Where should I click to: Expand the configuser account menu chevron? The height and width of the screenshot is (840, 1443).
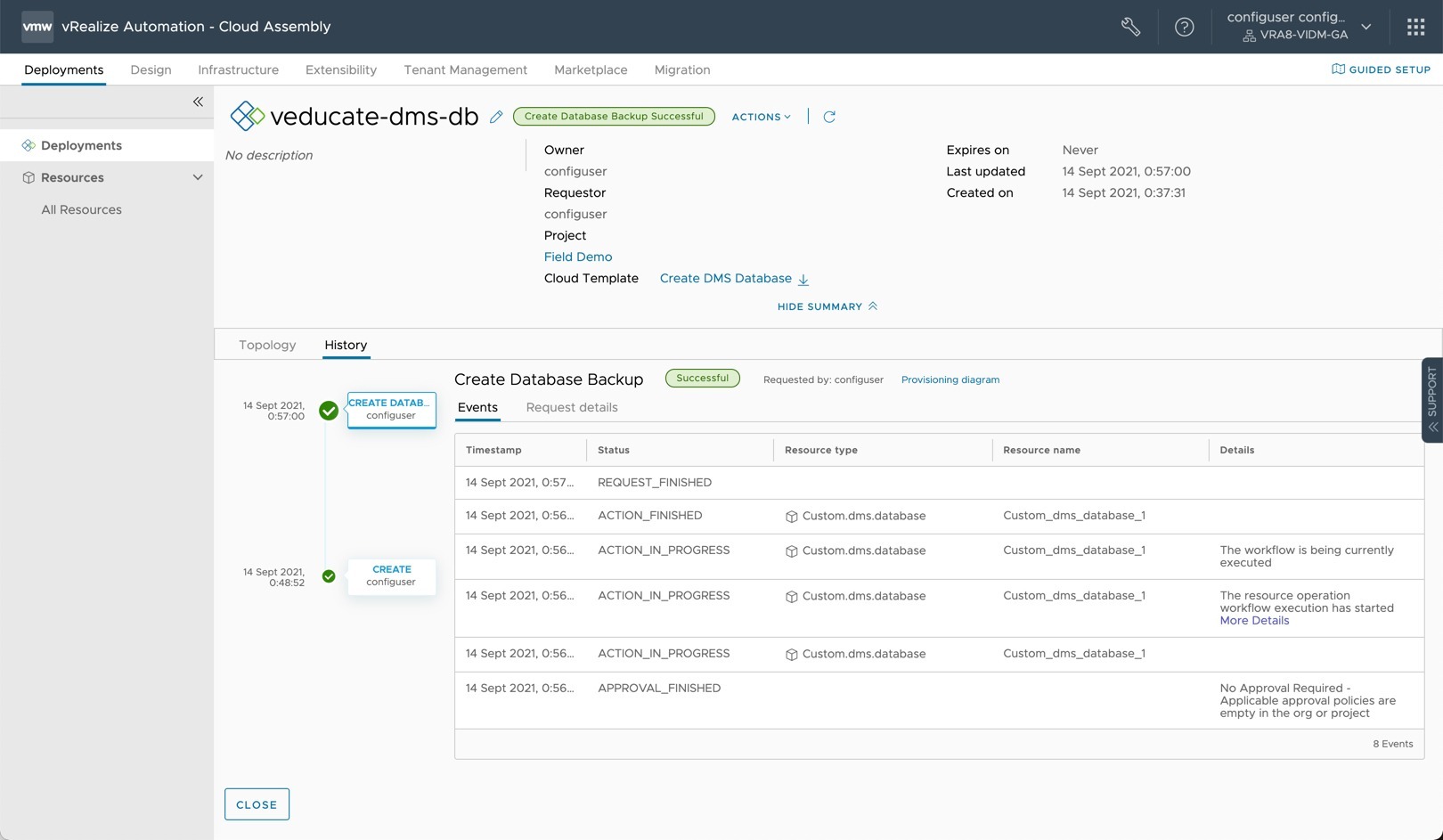pyautogui.click(x=1366, y=27)
